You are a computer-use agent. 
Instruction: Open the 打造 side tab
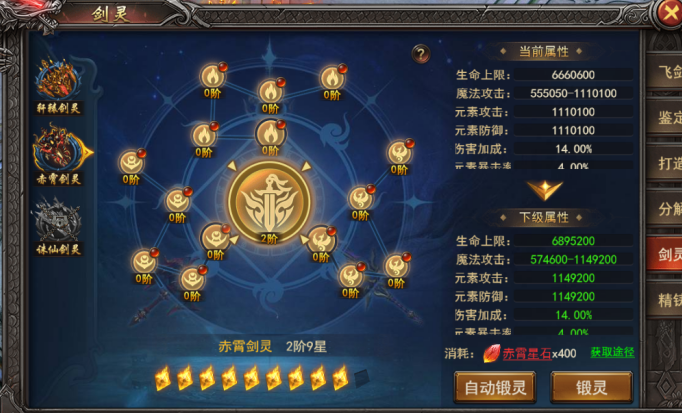664,163
